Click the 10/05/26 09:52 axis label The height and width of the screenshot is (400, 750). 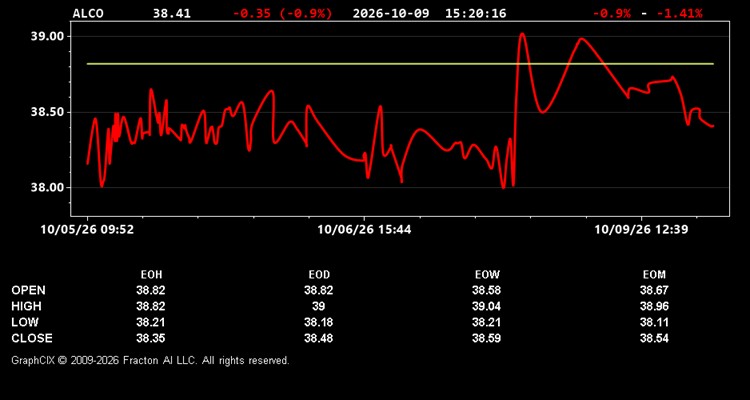click(x=87, y=230)
